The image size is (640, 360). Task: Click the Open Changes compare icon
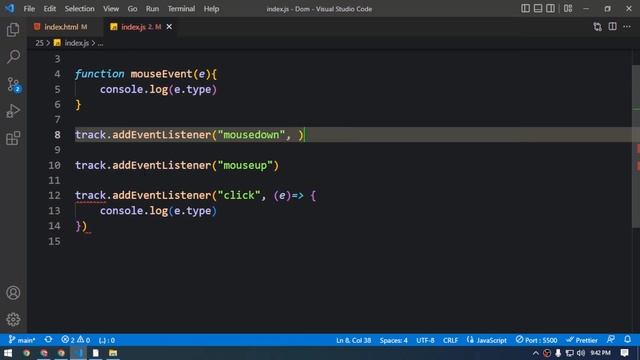[x=598, y=27]
